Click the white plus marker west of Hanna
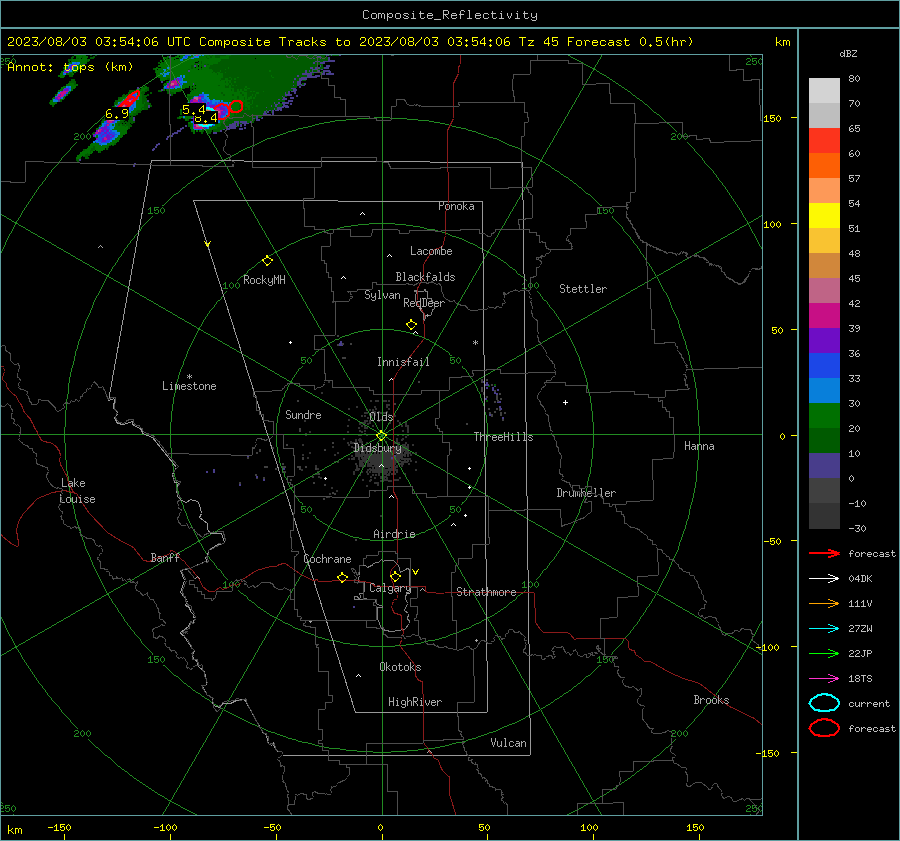The image size is (900, 841). 565,402
